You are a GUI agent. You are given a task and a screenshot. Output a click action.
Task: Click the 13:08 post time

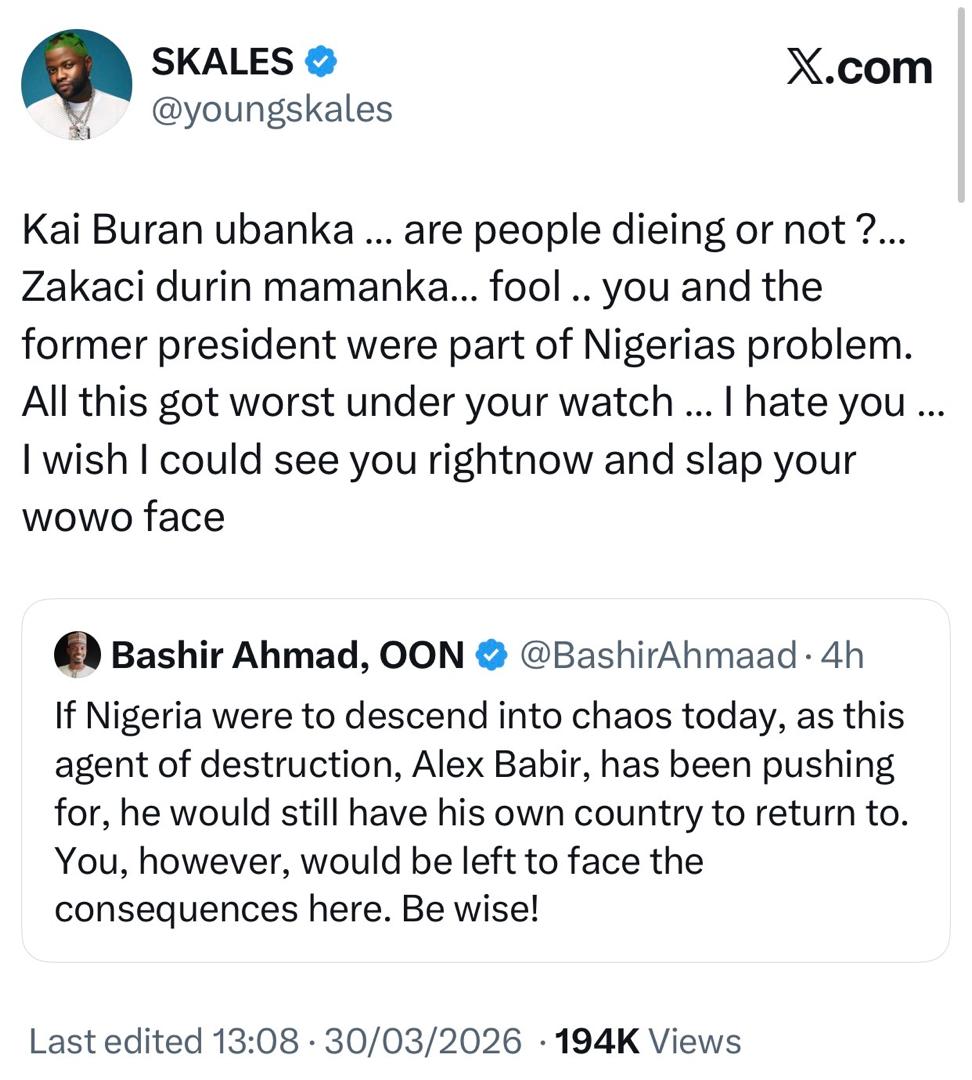point(257,1041)
